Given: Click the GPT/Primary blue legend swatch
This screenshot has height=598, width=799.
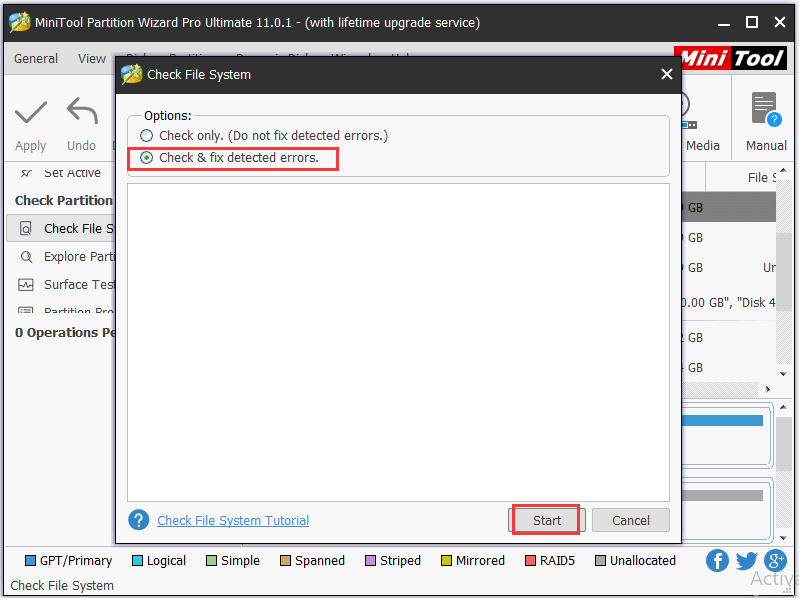Looking at the screenshot, I should (31, 561).
